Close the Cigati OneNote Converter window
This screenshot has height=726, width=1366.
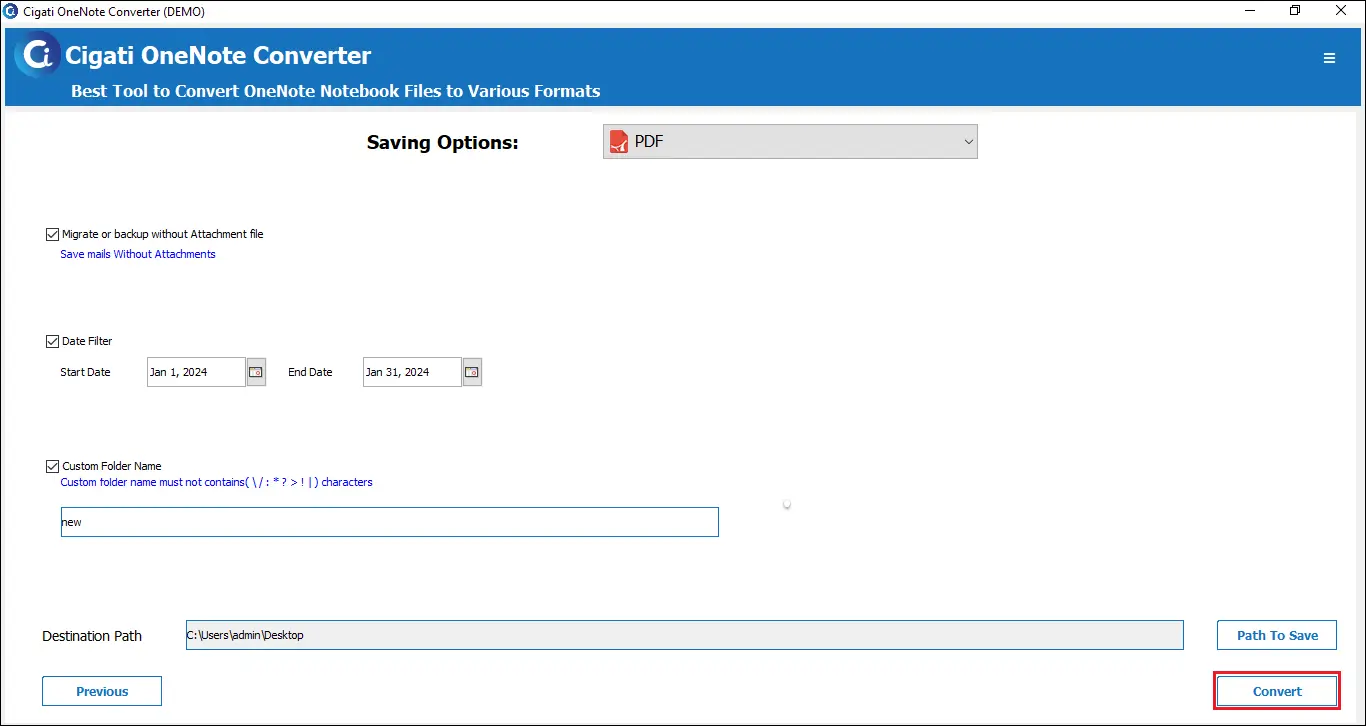(1342, 10)
